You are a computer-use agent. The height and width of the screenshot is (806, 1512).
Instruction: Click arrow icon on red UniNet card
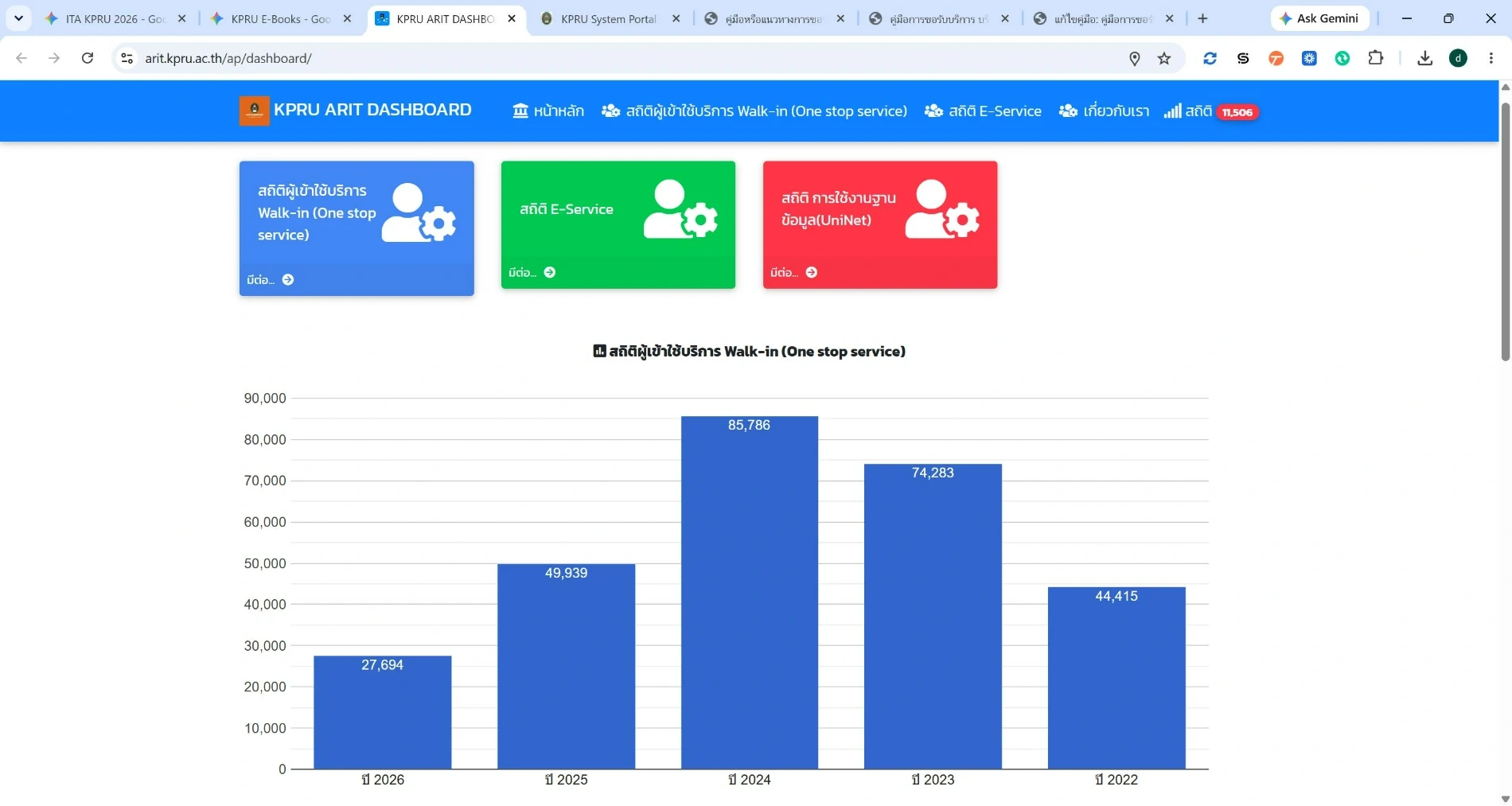(811, 272)
